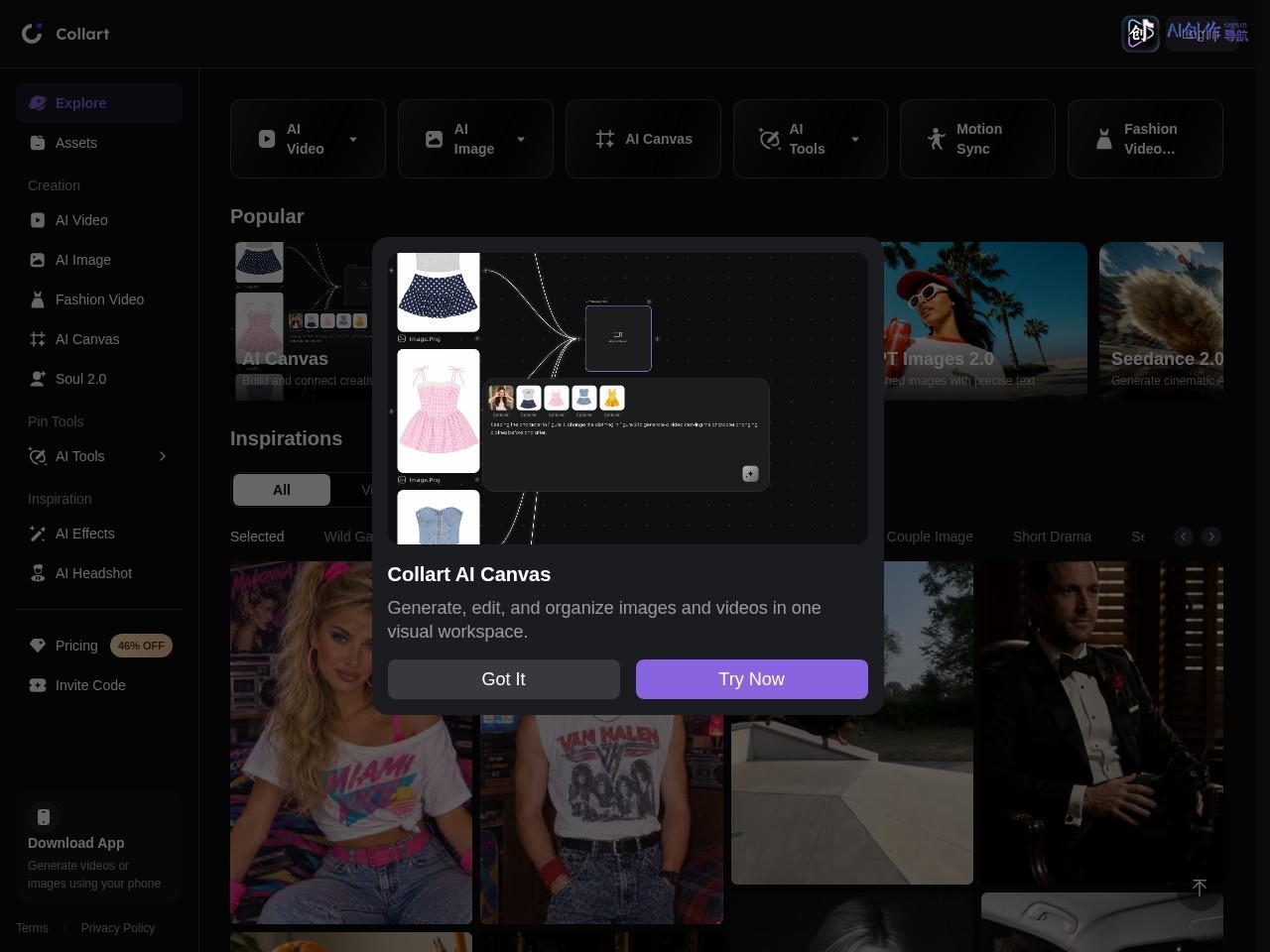Screen dimensions: 1270x952
Task: Select the All tab under Inspirations
Action: tap(282, 490)
